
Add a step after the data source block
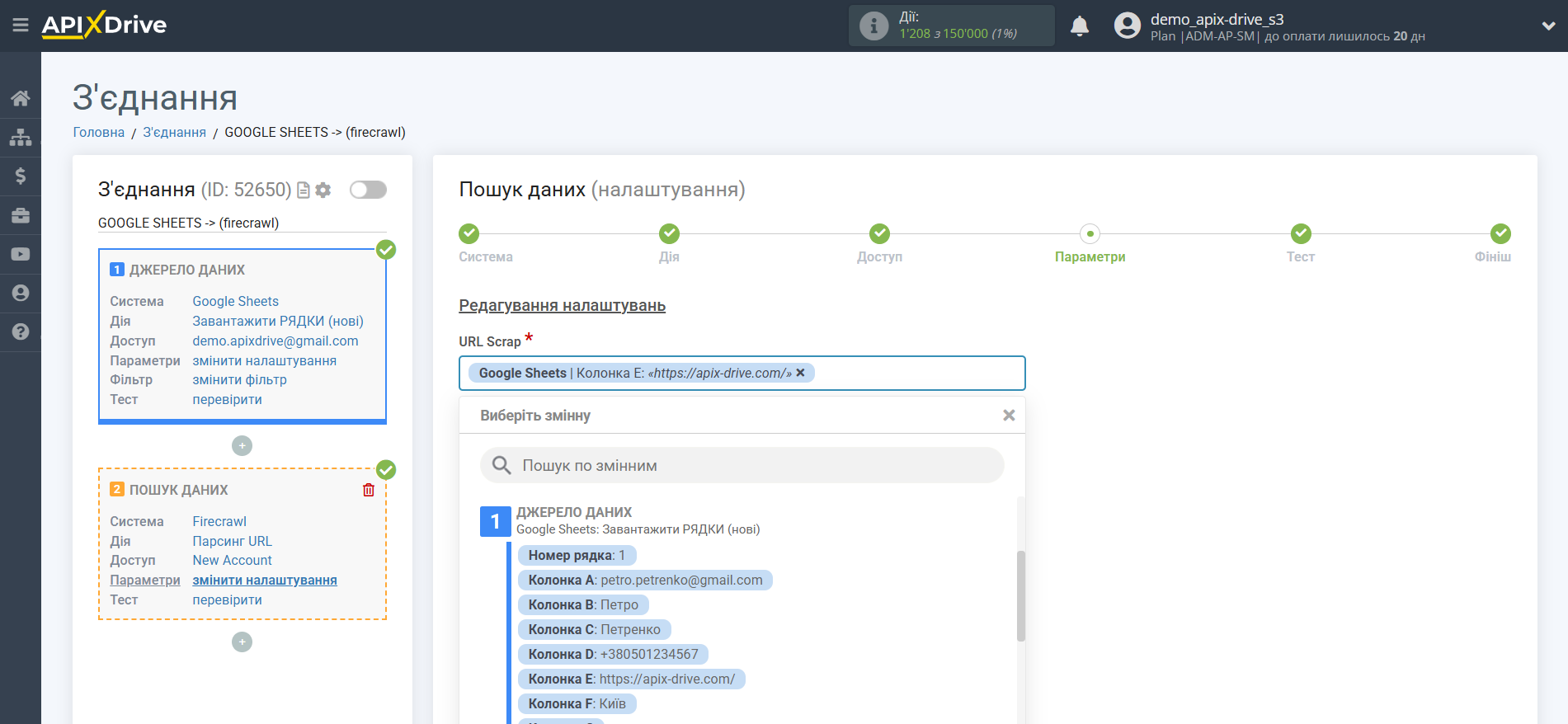click(242, 445)
